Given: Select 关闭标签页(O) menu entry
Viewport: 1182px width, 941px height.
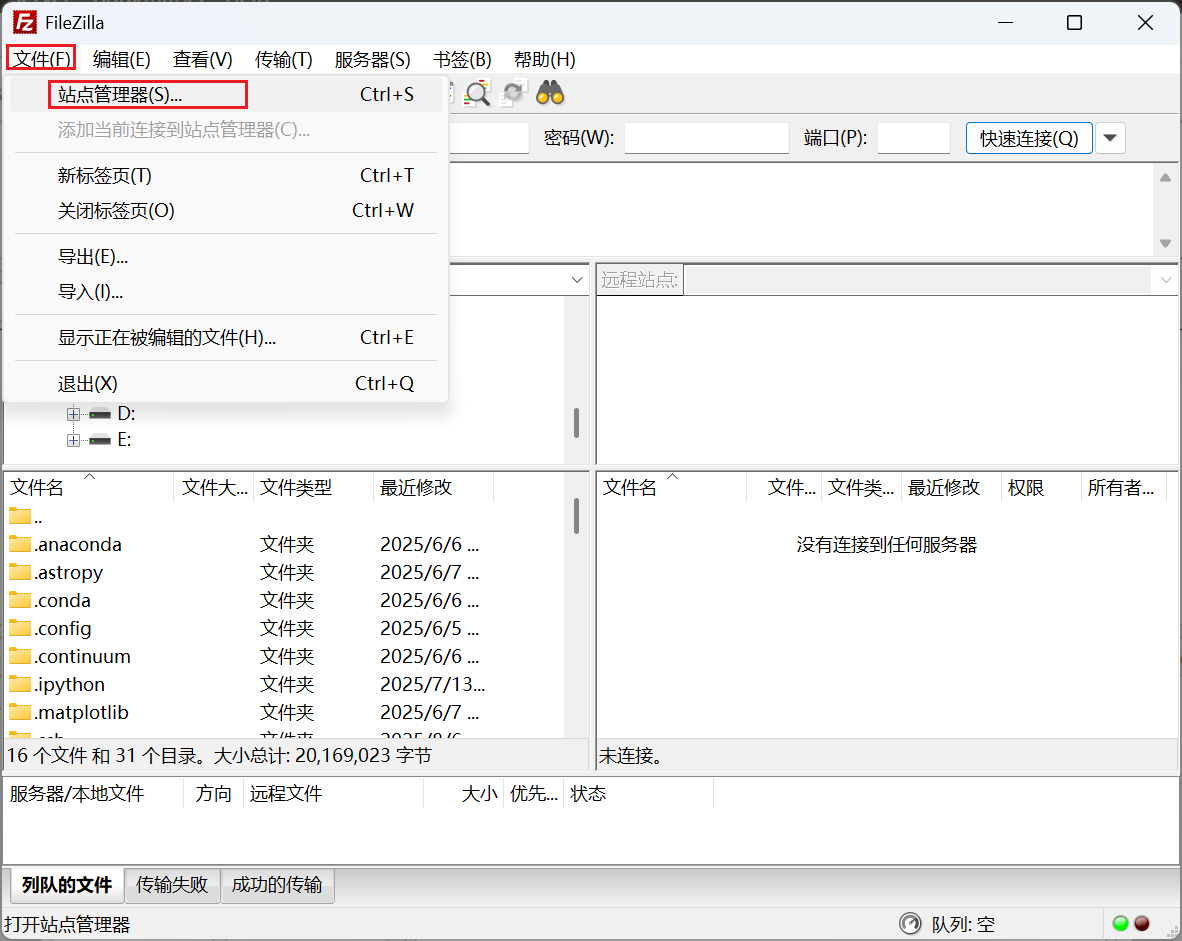Looking at the screenshot, I should [225, 210].
